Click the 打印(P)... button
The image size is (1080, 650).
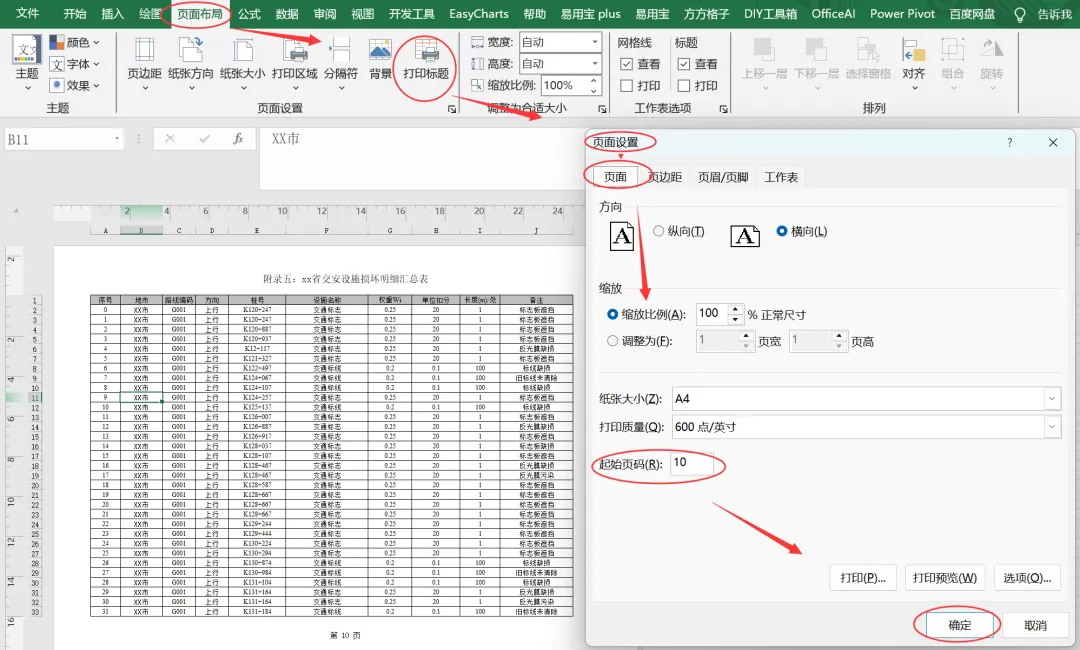click(862, 578)
